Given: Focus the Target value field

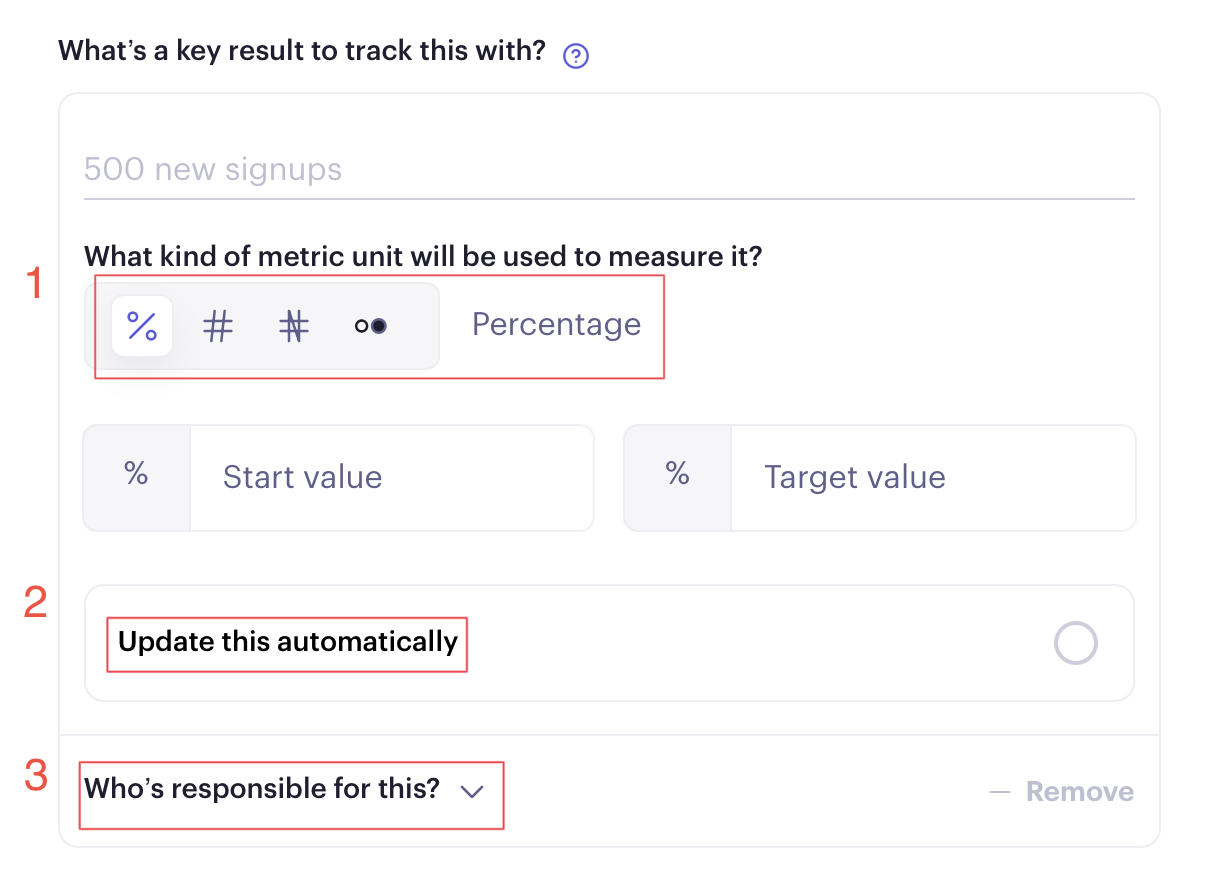Looking at the screenshot, I should point(933,477).
